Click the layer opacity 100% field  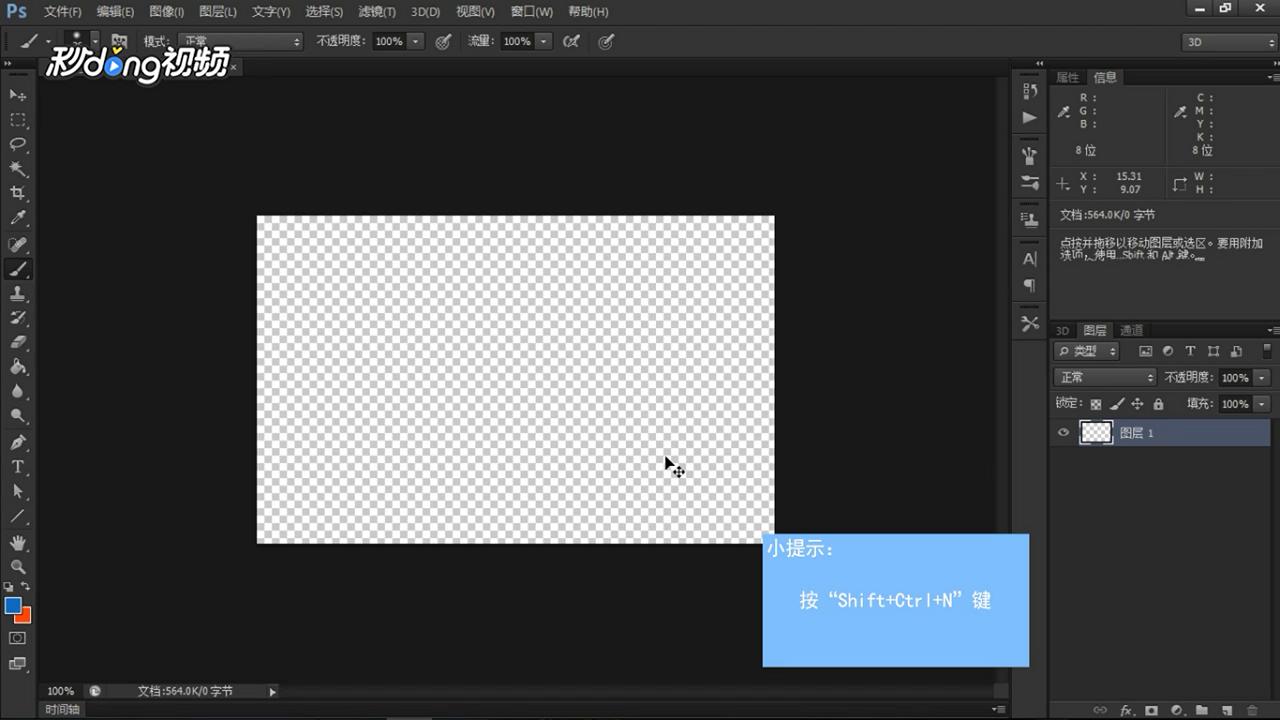(1235, 378)
